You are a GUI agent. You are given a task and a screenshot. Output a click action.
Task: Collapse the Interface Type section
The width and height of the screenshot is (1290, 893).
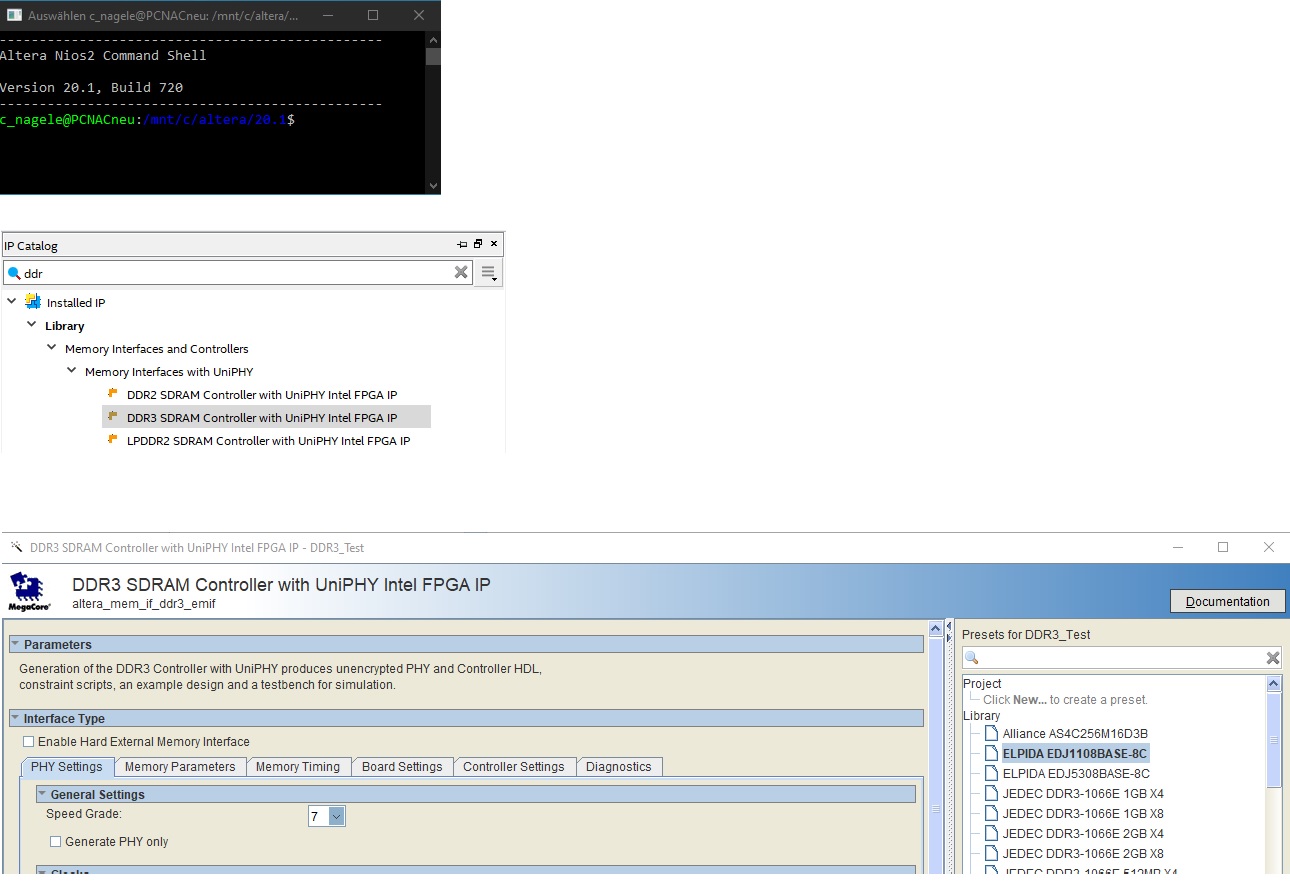(x=16, y=719)
